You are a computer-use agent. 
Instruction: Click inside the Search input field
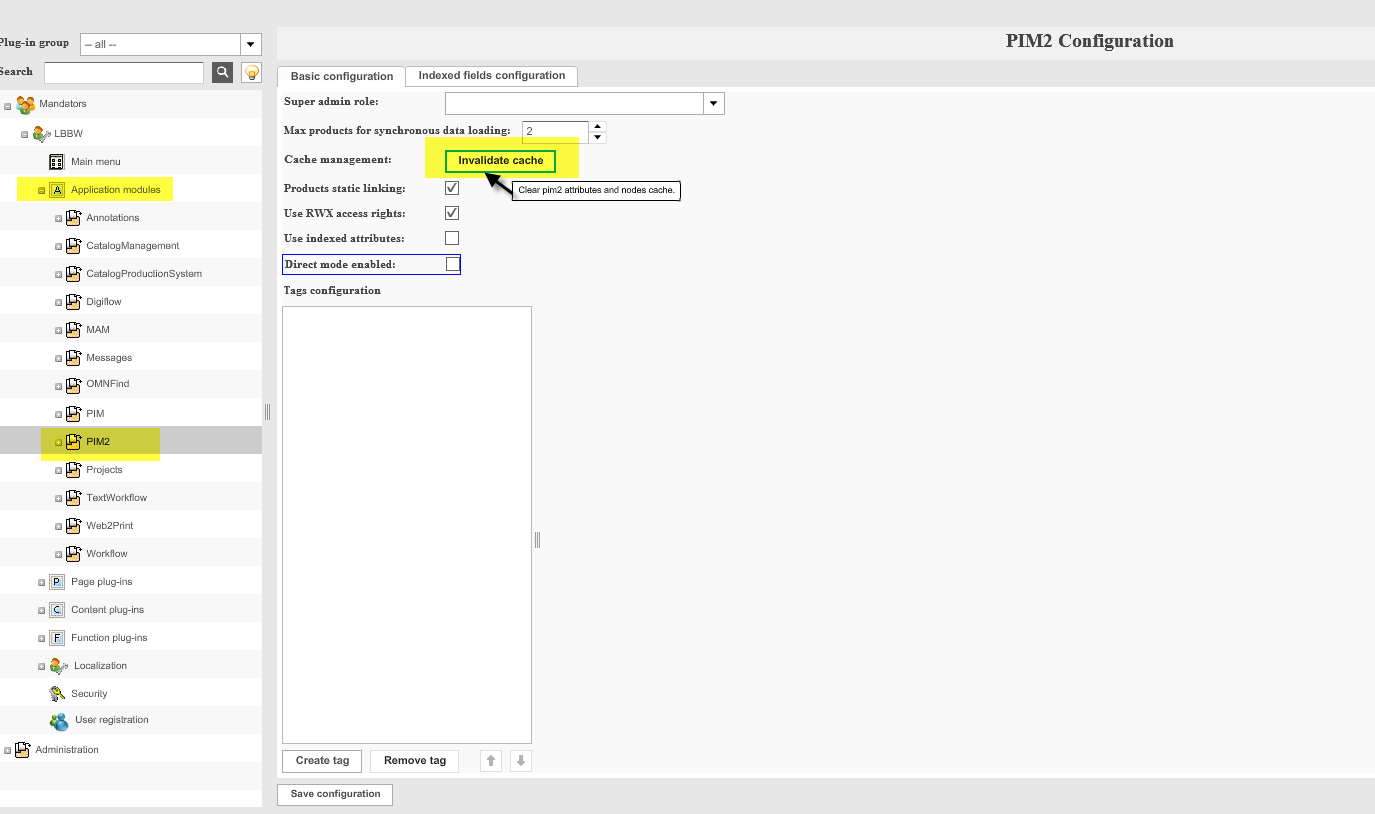click(123, 72)
